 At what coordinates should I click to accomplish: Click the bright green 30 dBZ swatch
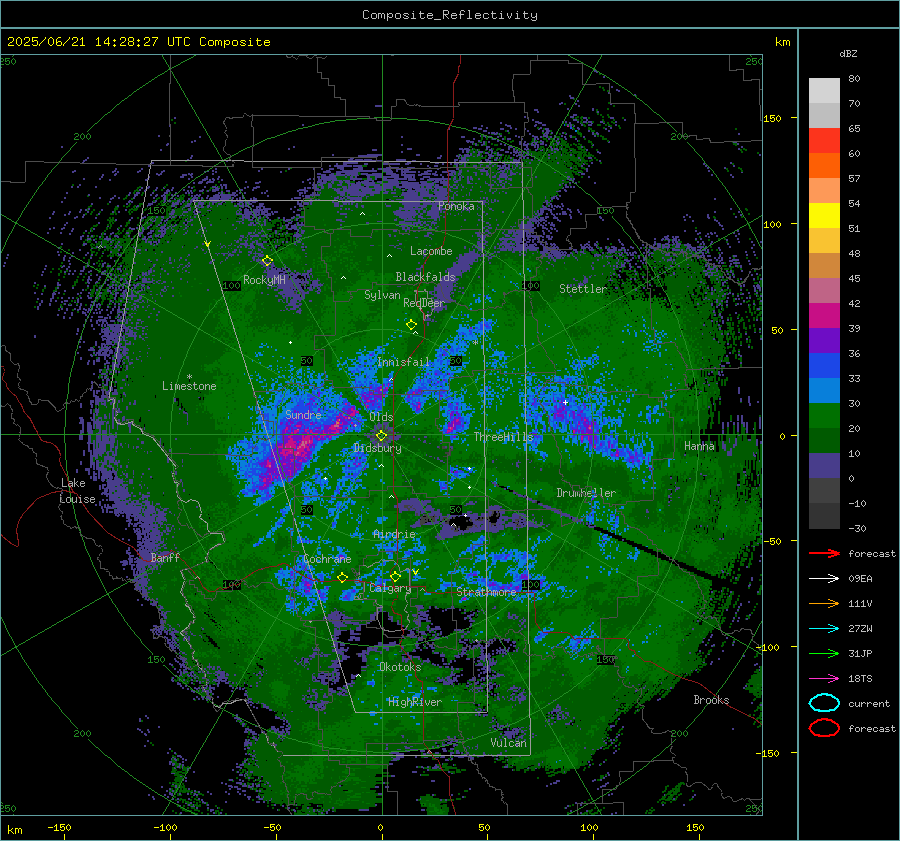click(824, 416)
